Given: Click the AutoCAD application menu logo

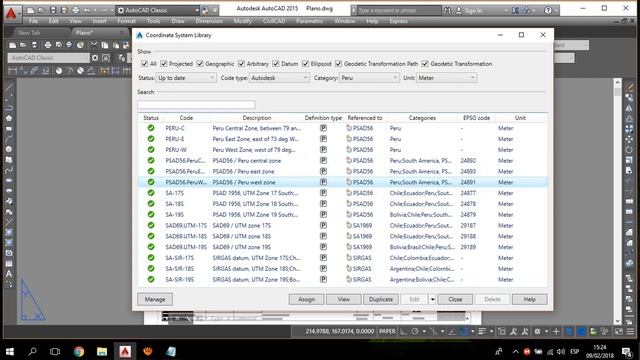Looking at the screenshot, I should tap(11, 13).
